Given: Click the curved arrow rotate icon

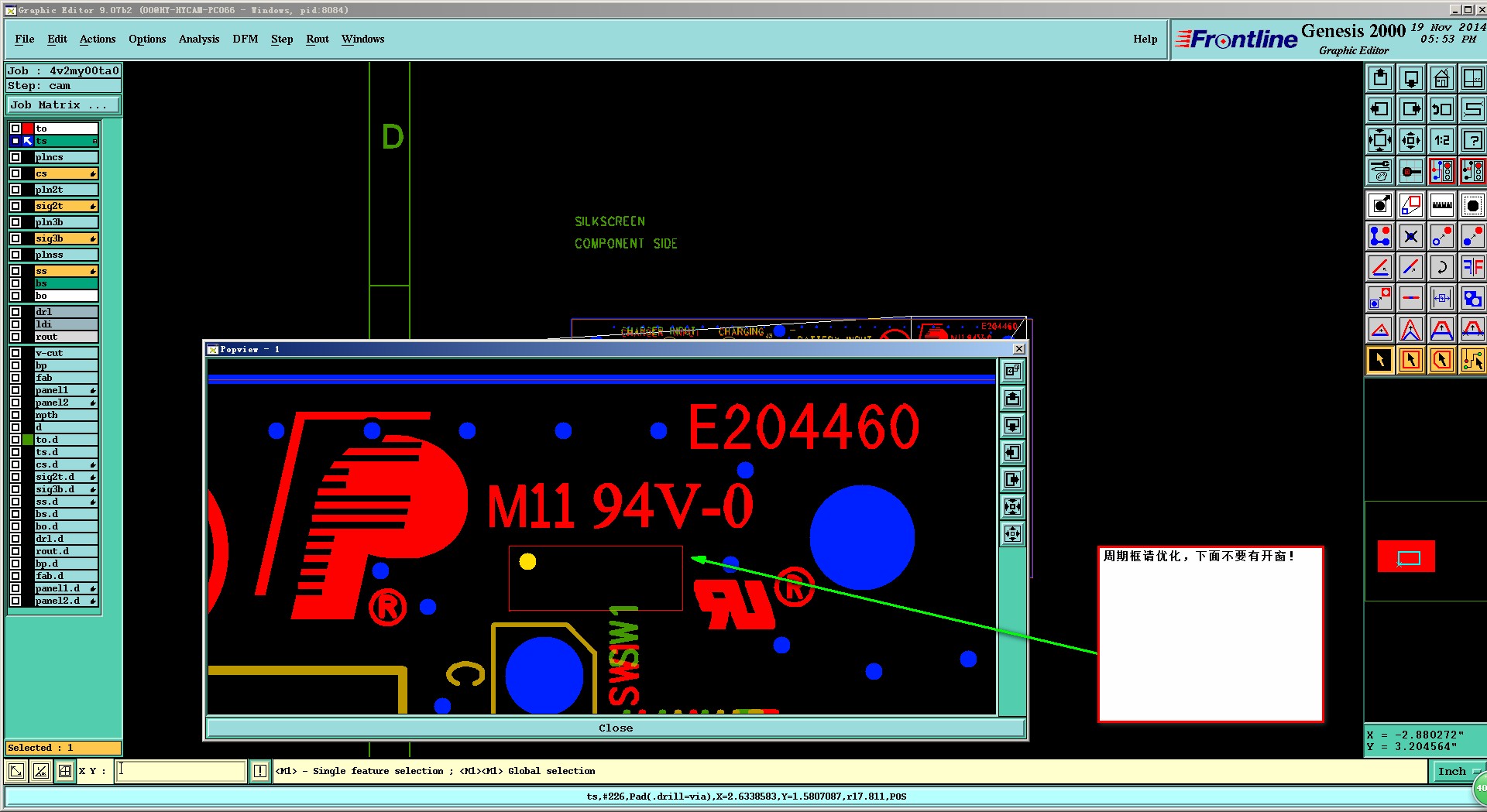Looking at the screenshot, I should pyautogui.click(x=1442, y=267).
